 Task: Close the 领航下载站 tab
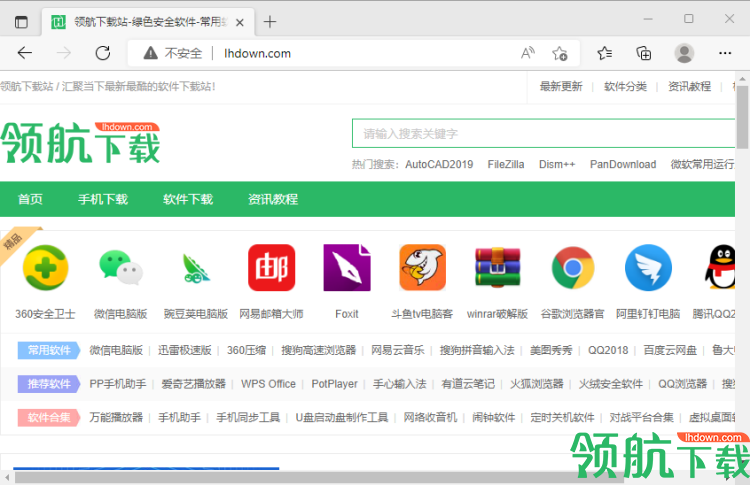click(x=240, y=22)
